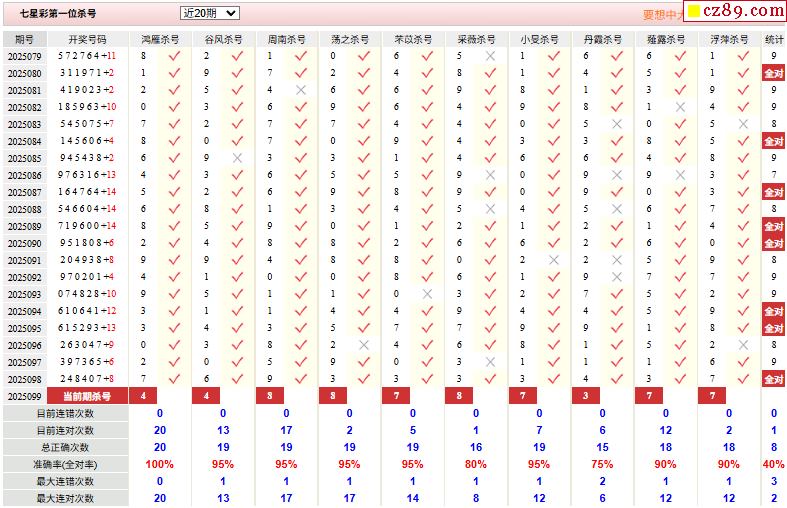This screenshot has width=787, height=508.
Task: Click the 谷风杀号 column header
Action: point(223,39)
